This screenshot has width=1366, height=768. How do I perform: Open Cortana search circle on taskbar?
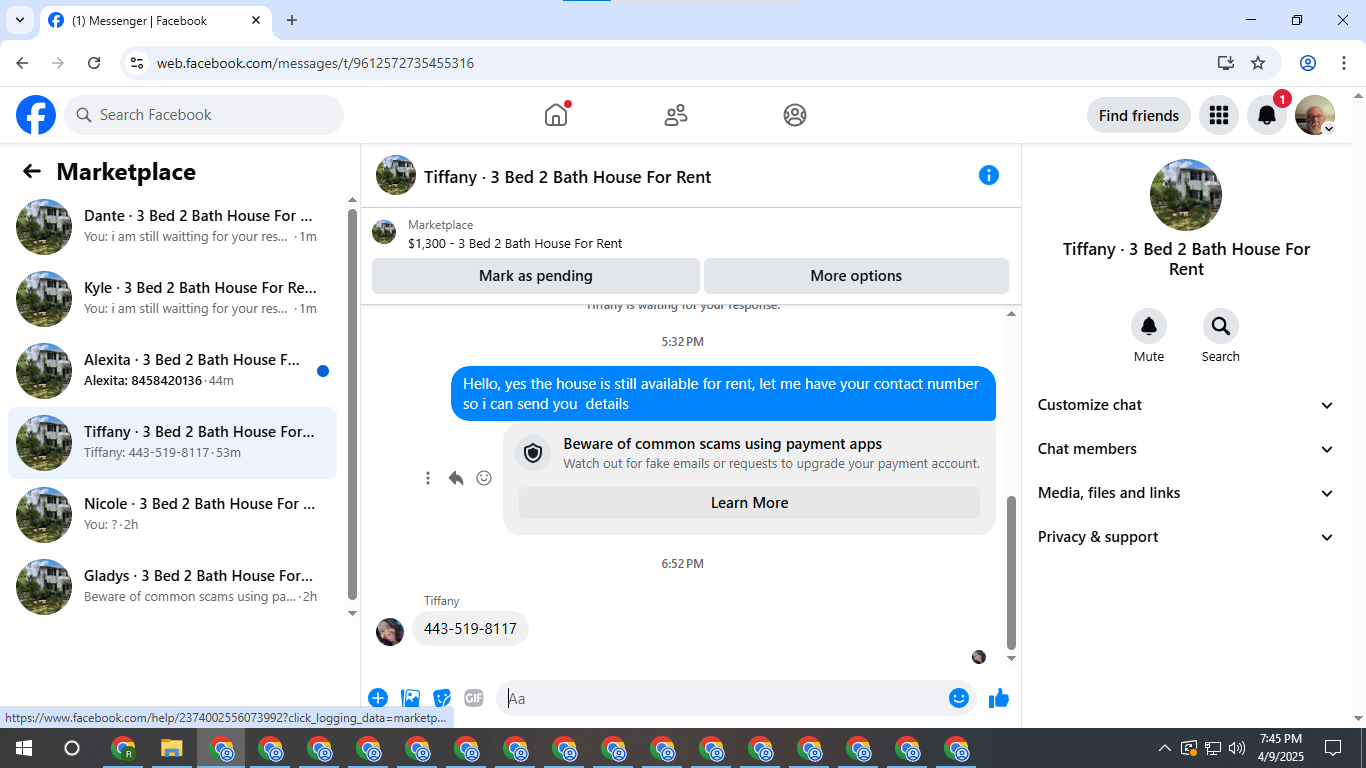tap(72, 748)
